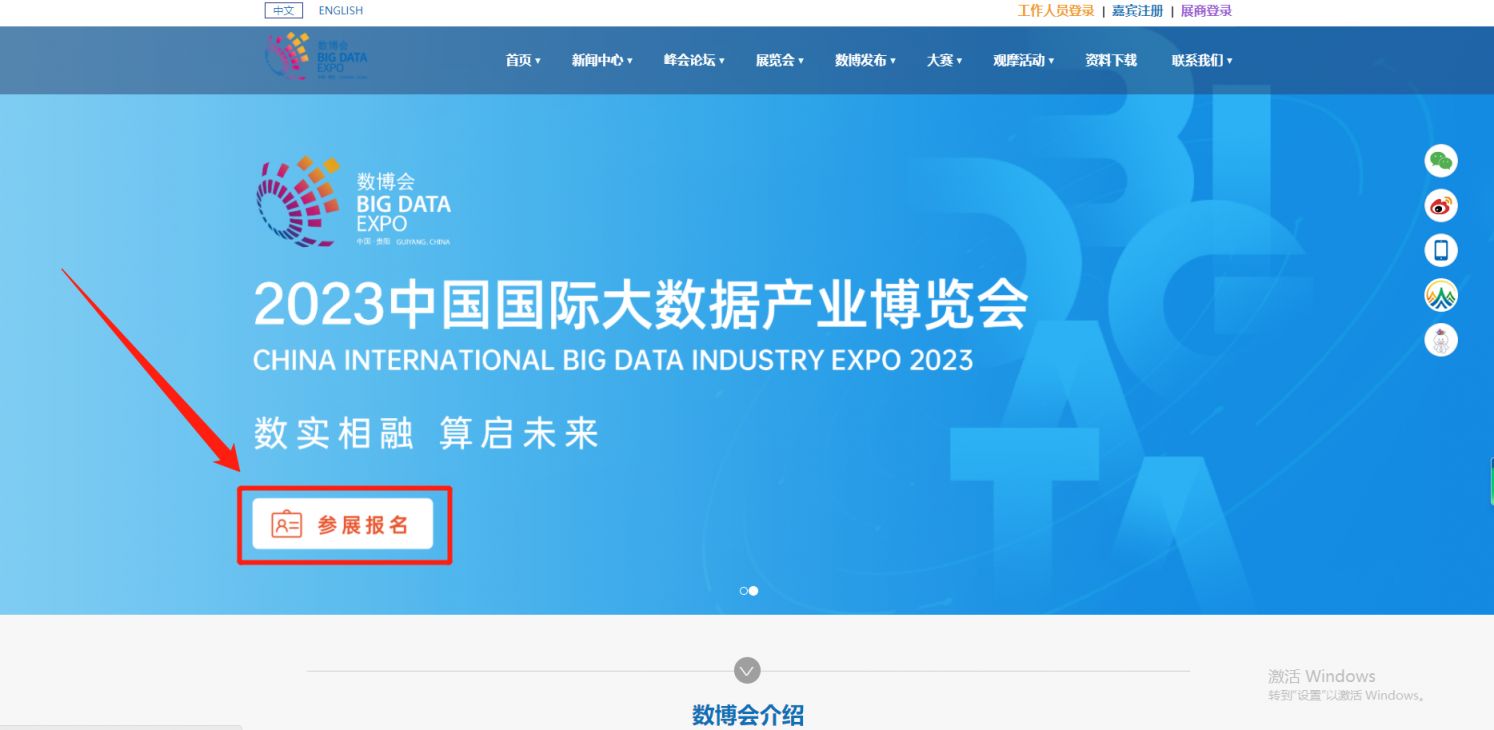Screen dimensions: 1494x730
Task: Click the 数博会介绍 section heading
Action: (747, 715)
